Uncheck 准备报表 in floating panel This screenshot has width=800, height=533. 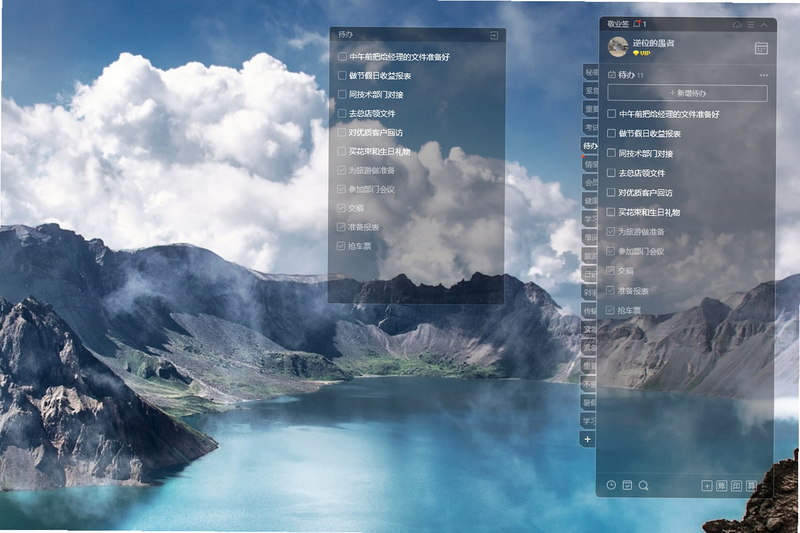tap(341, 227)
